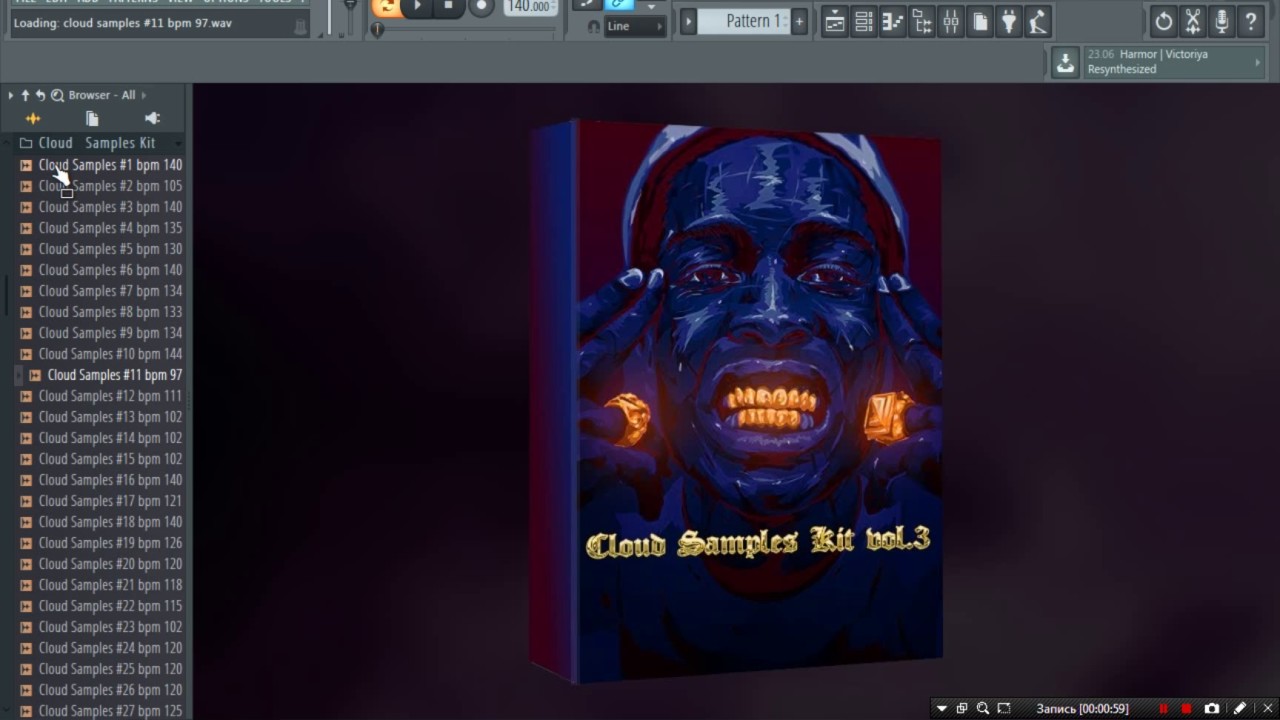Toggle the blue link snap button
1280x720 pixels.
(620, 5)
